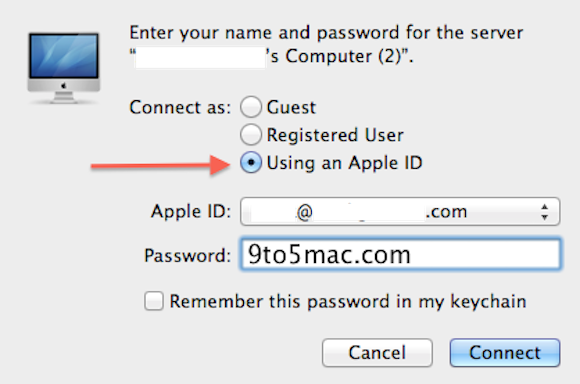Click inside the Apple ID field

pos(400,212)
